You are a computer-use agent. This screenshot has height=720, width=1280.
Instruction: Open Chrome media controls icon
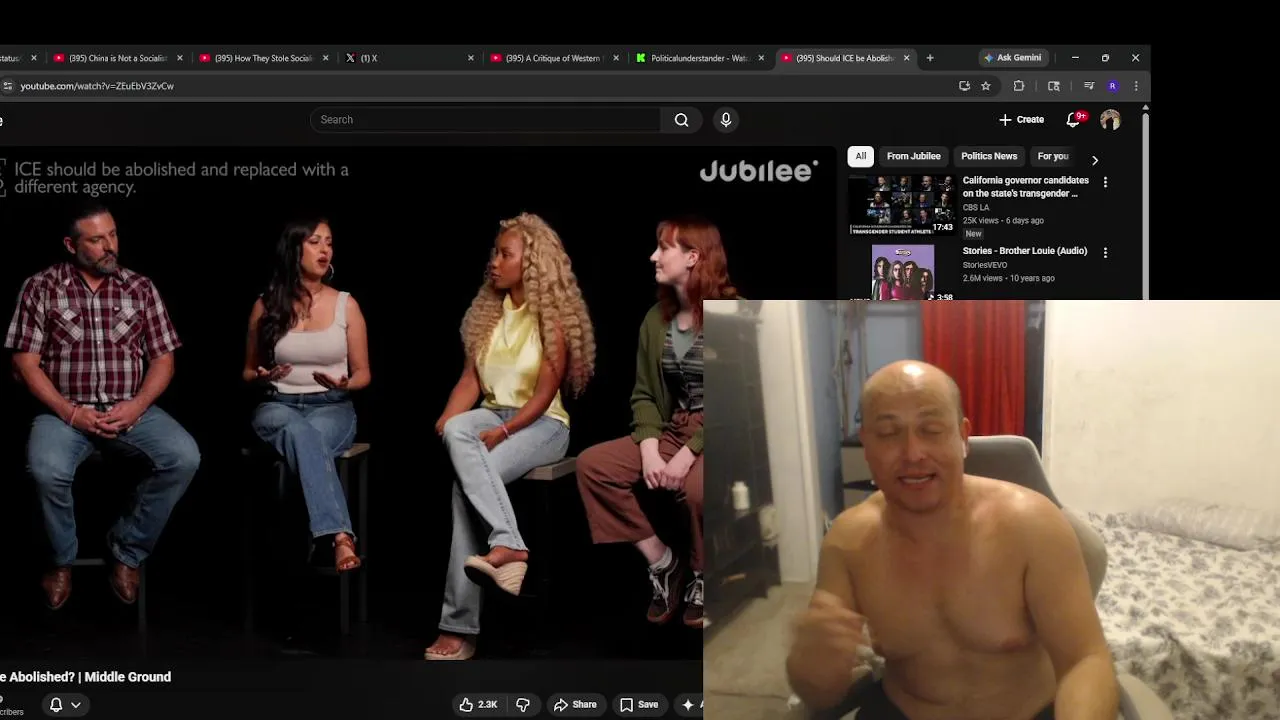tap(1089, 86)
